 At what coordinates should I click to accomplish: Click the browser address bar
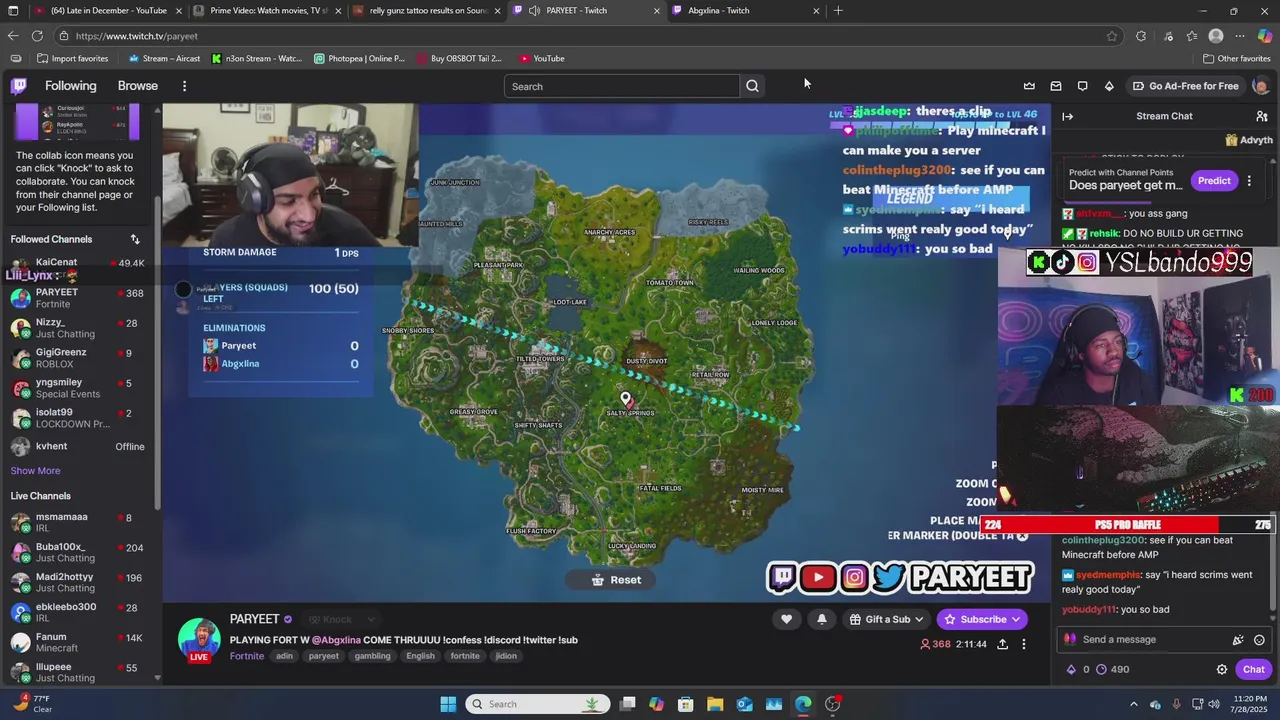[x=585, y=36]
